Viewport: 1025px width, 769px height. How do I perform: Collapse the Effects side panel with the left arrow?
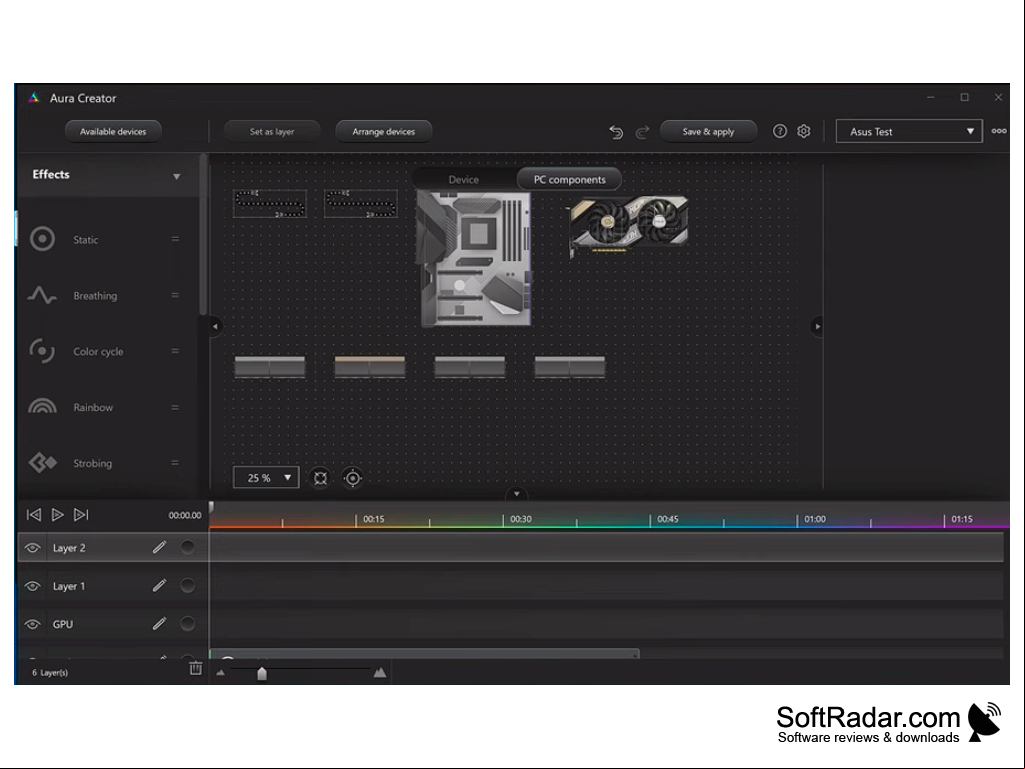[x=215, y=326]
